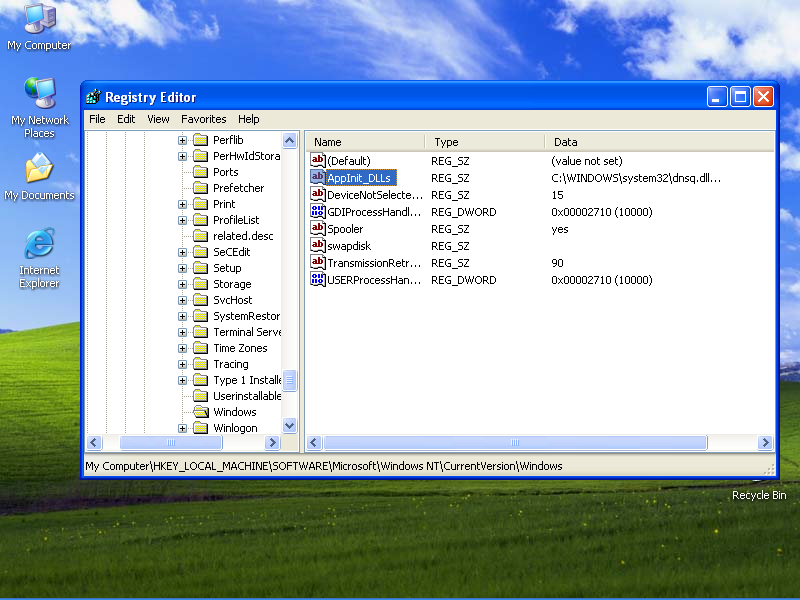The image size is (800, 600).
Task: Open the Edit menu
Action: click(126, 119)
